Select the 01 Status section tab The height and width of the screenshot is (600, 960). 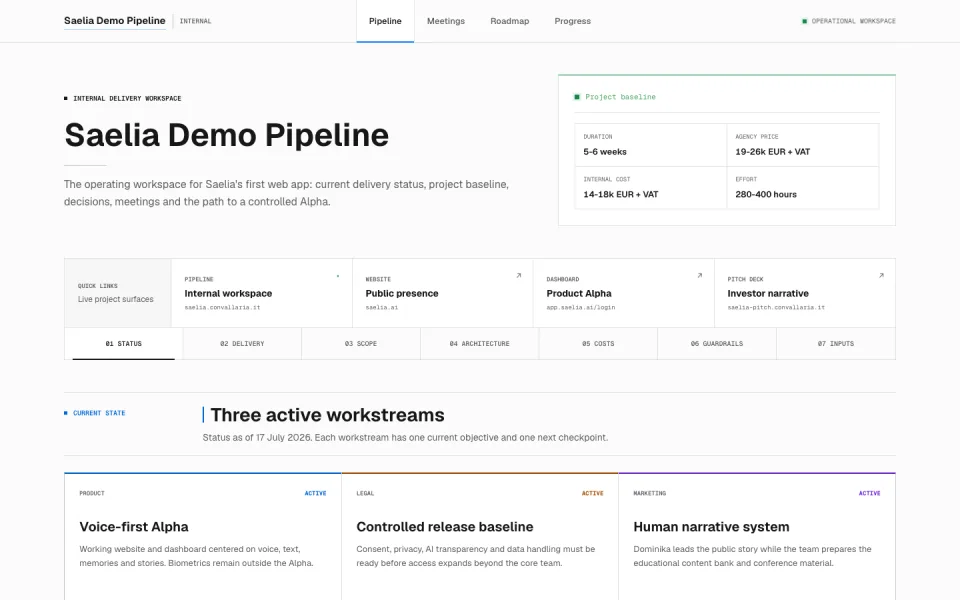(124, 343)
